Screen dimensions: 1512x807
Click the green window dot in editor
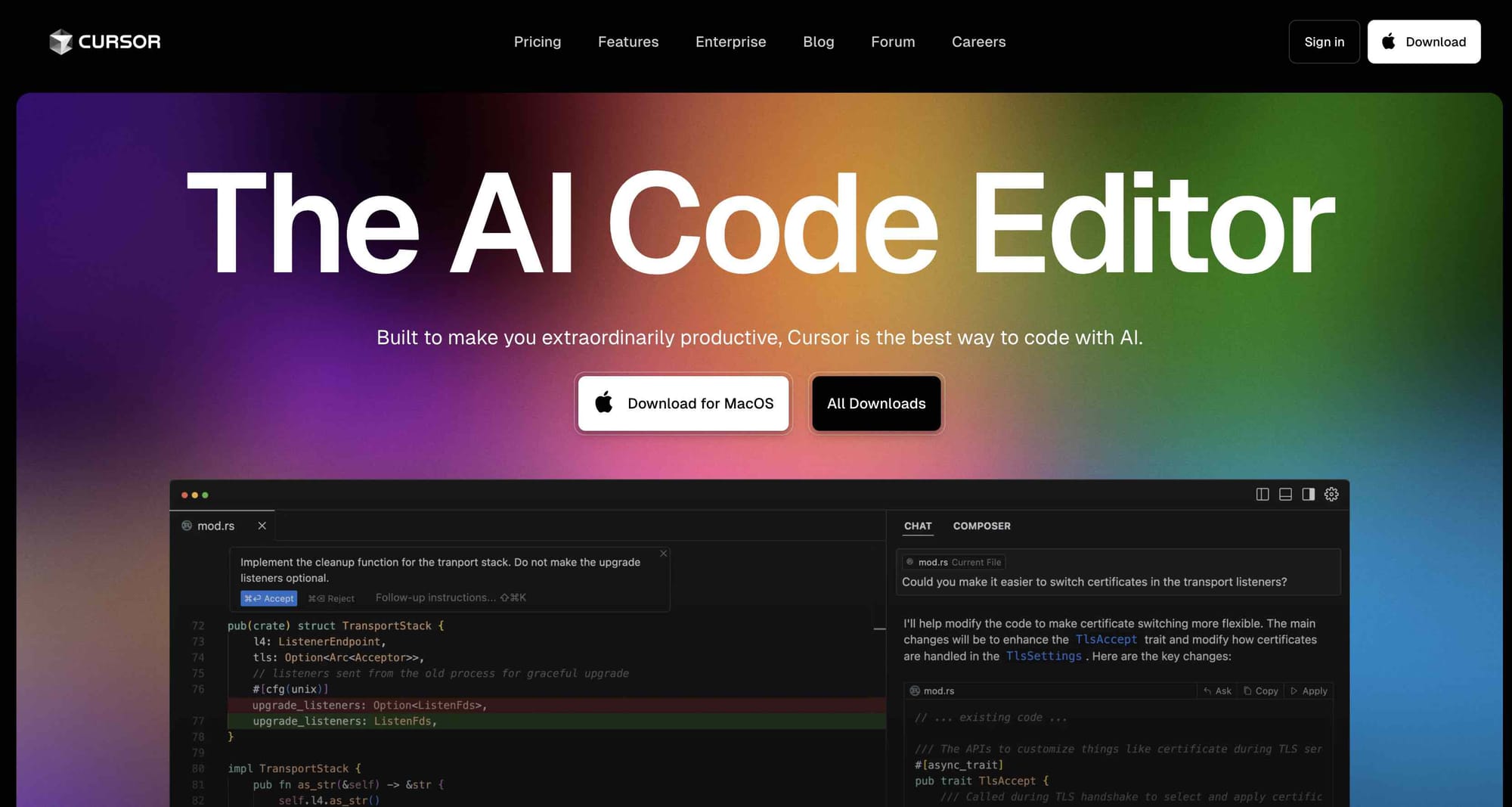coord(205,495)
